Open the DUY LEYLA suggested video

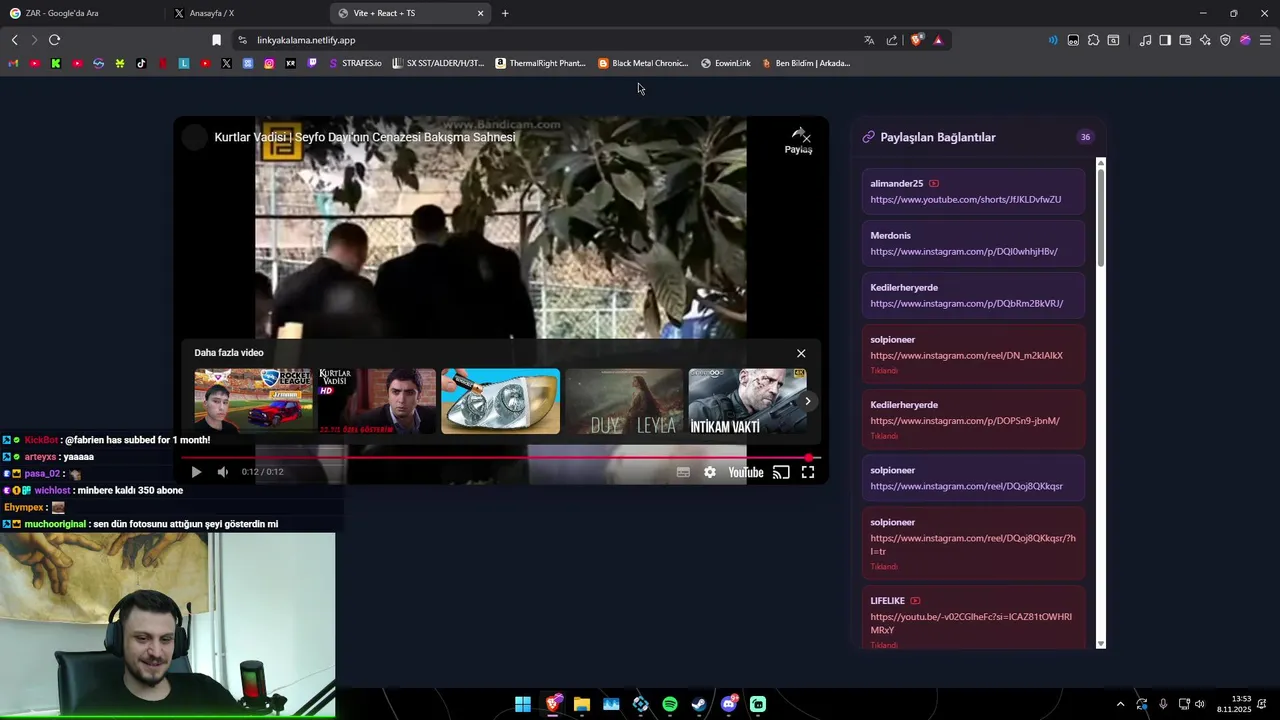(x=624, y=401)
